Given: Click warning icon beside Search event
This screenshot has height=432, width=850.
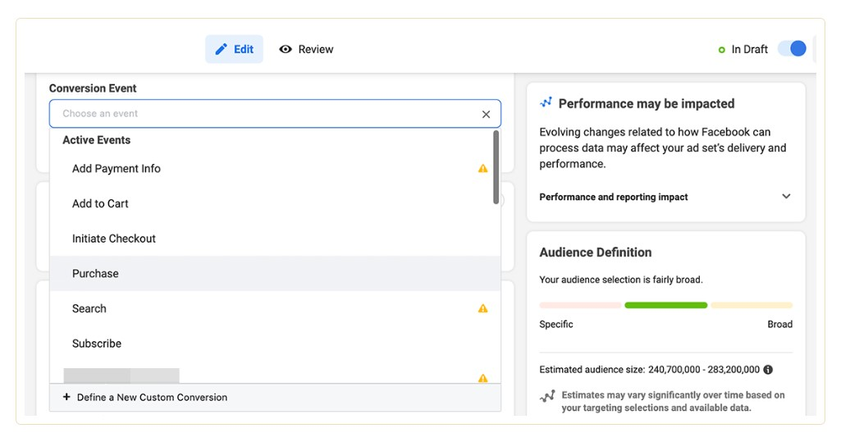Looking at the screenshot, I should click(x=483, y=309).
